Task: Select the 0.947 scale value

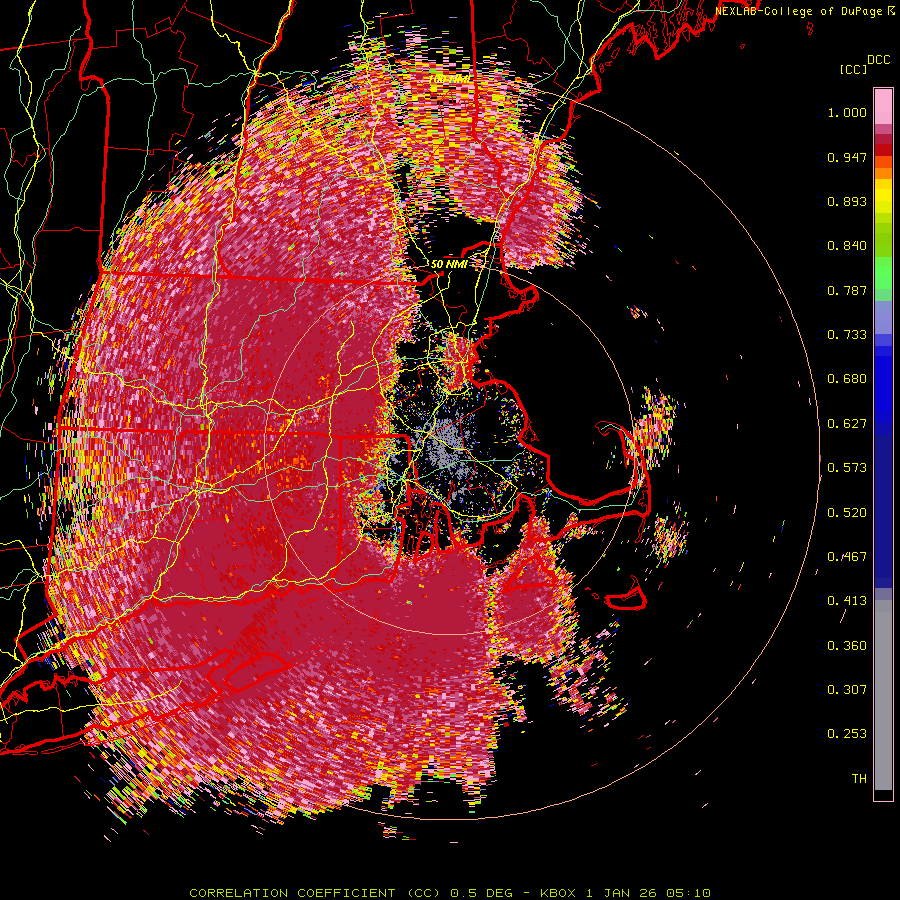Action: pos(847,157)
